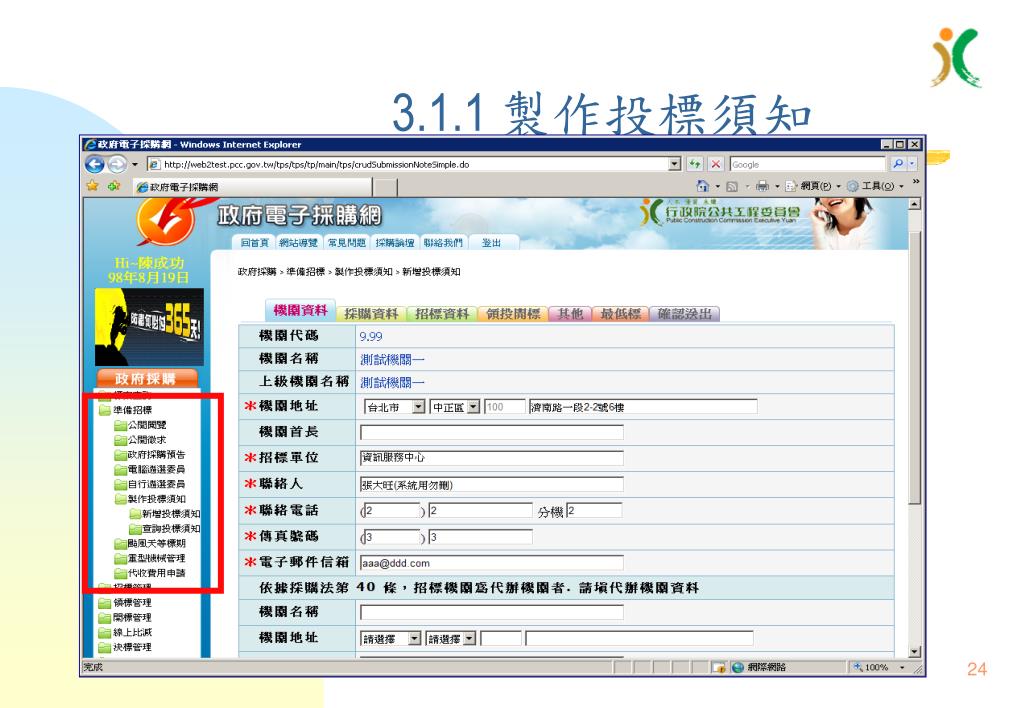Click the Home house icon in toolbar

coord(703,186)
